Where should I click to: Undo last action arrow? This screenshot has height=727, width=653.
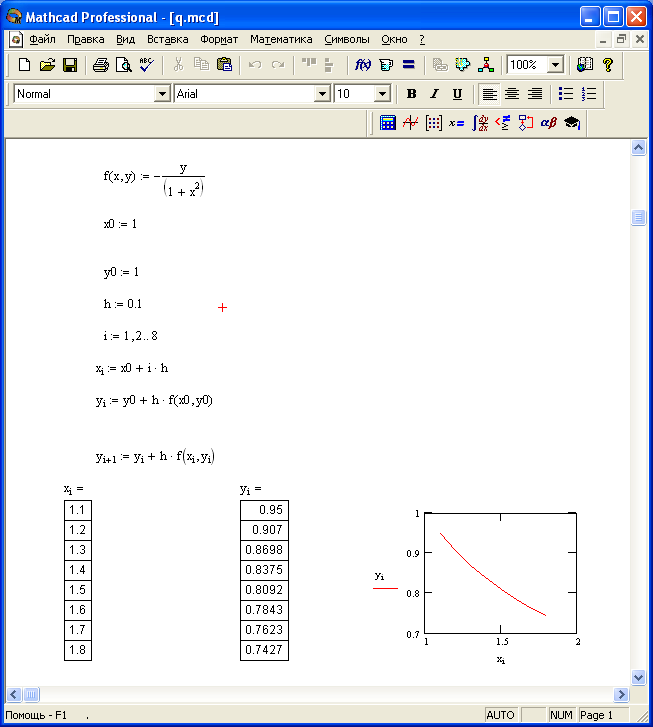[255, 65]
